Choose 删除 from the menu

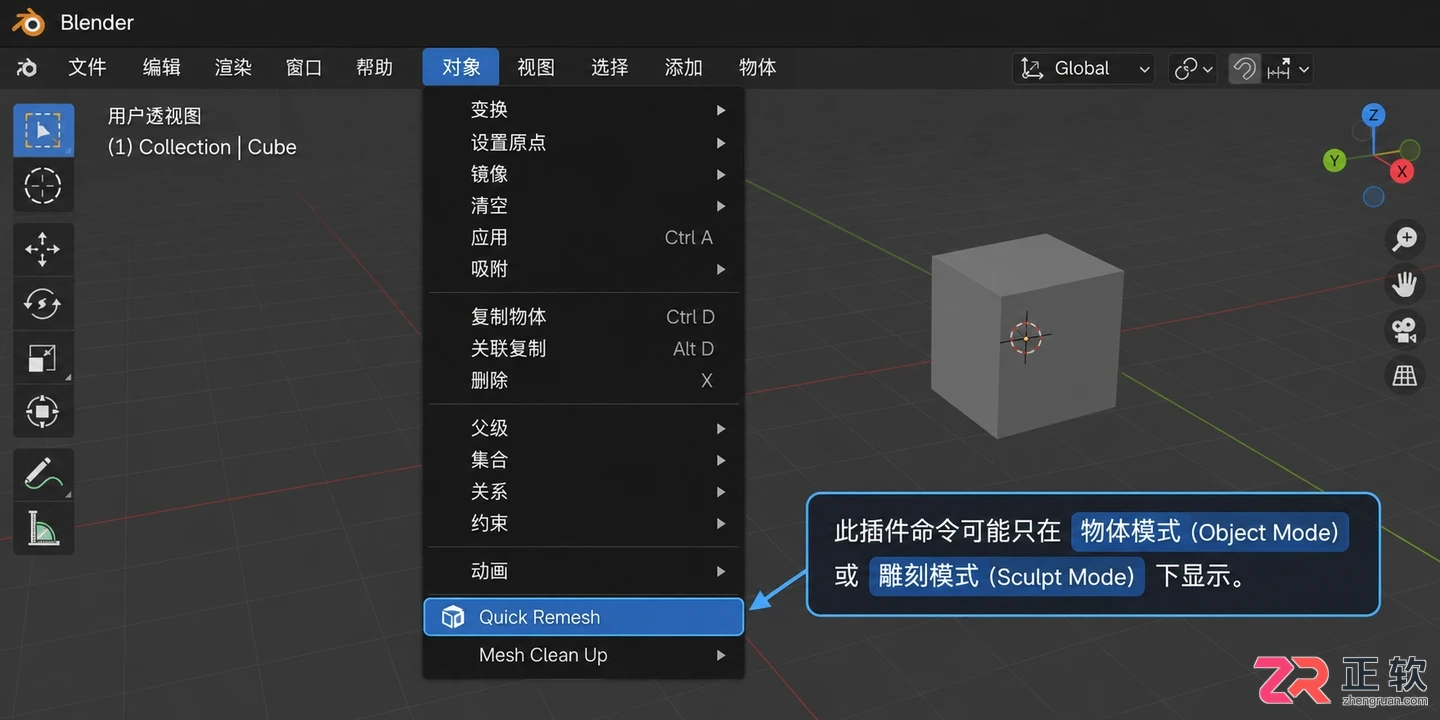585,381
